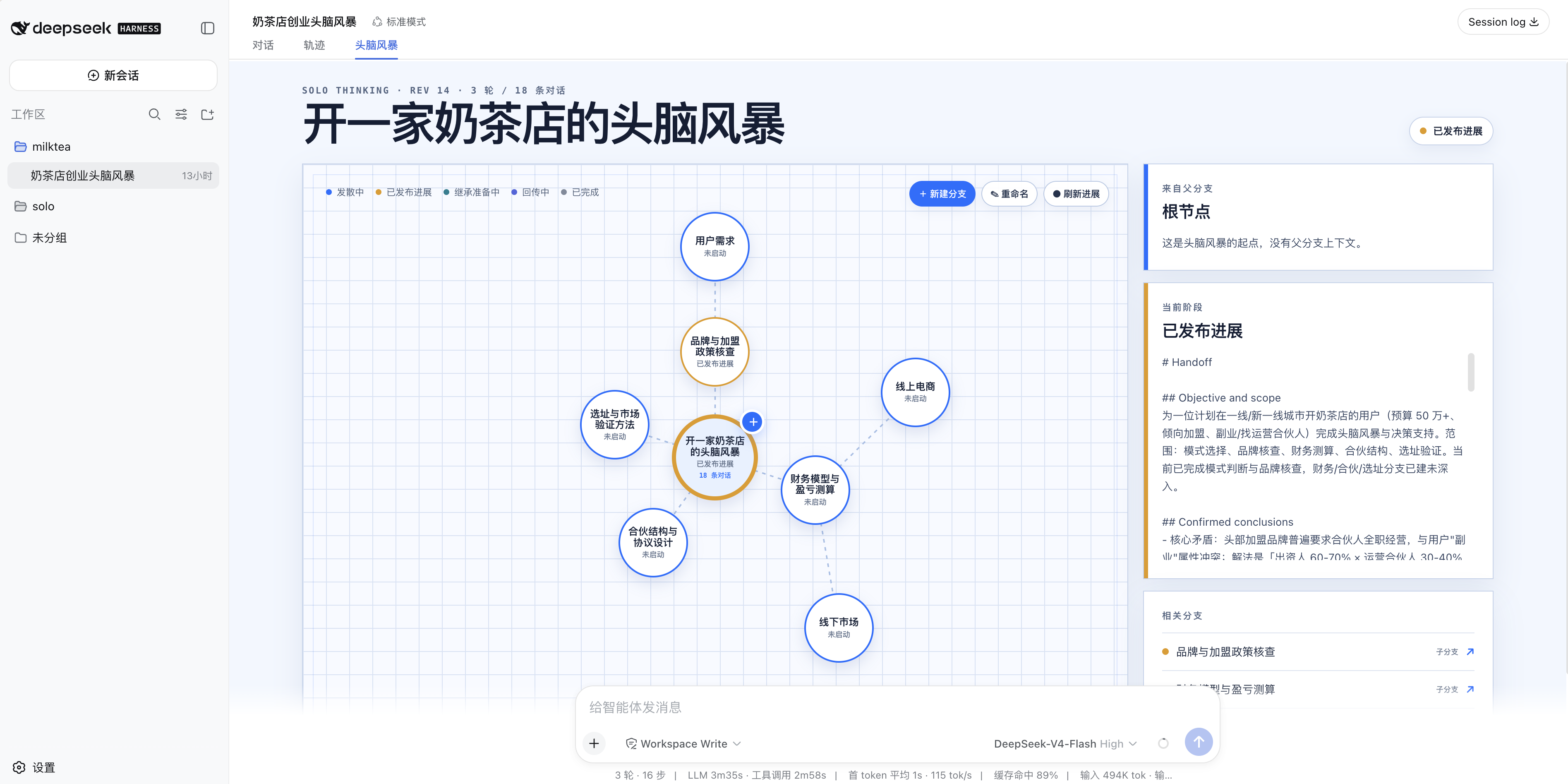Switch to the 头脑风暴 tab

pos(376,45)
